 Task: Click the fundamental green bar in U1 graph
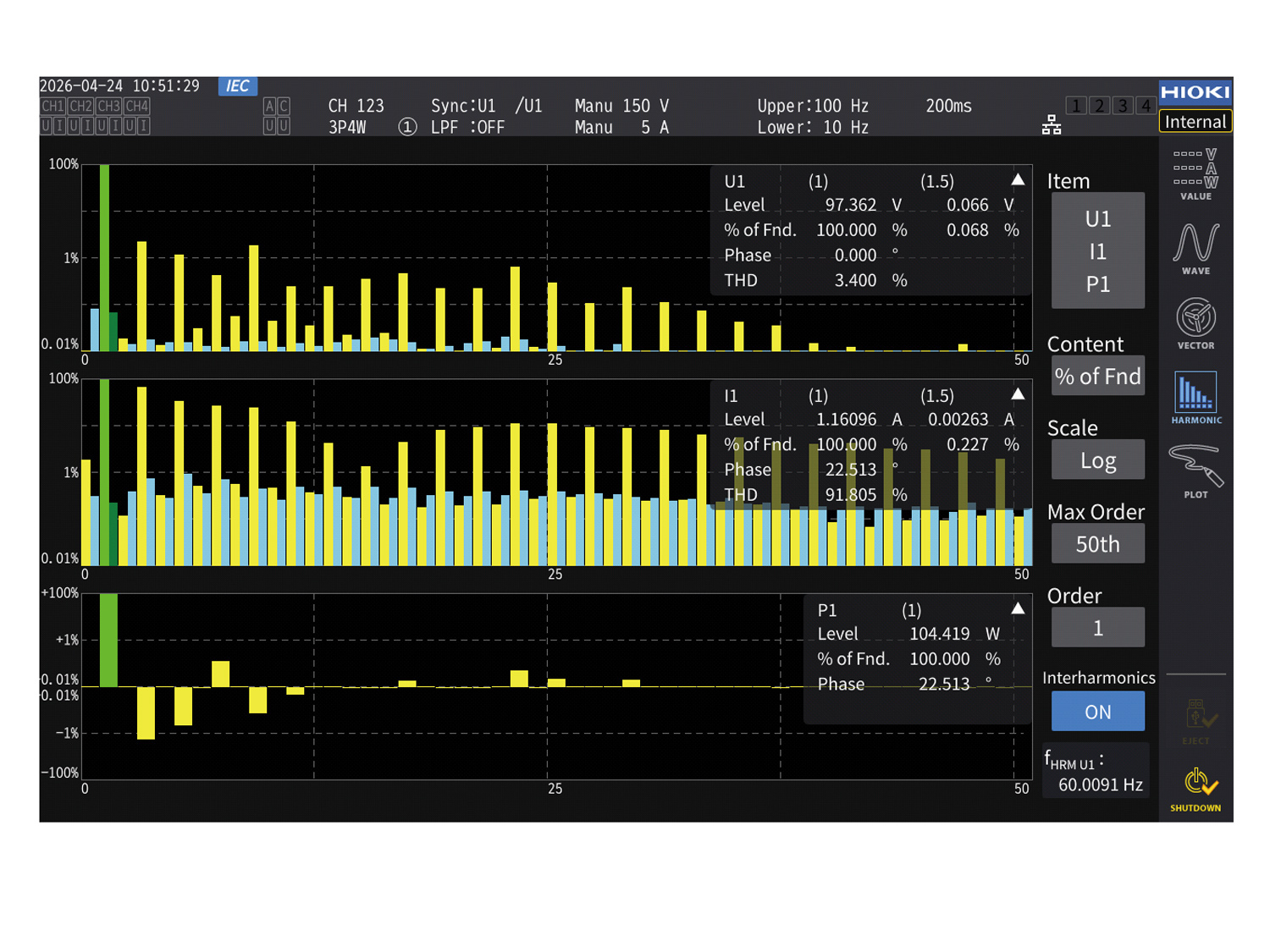tap(104, 257)
